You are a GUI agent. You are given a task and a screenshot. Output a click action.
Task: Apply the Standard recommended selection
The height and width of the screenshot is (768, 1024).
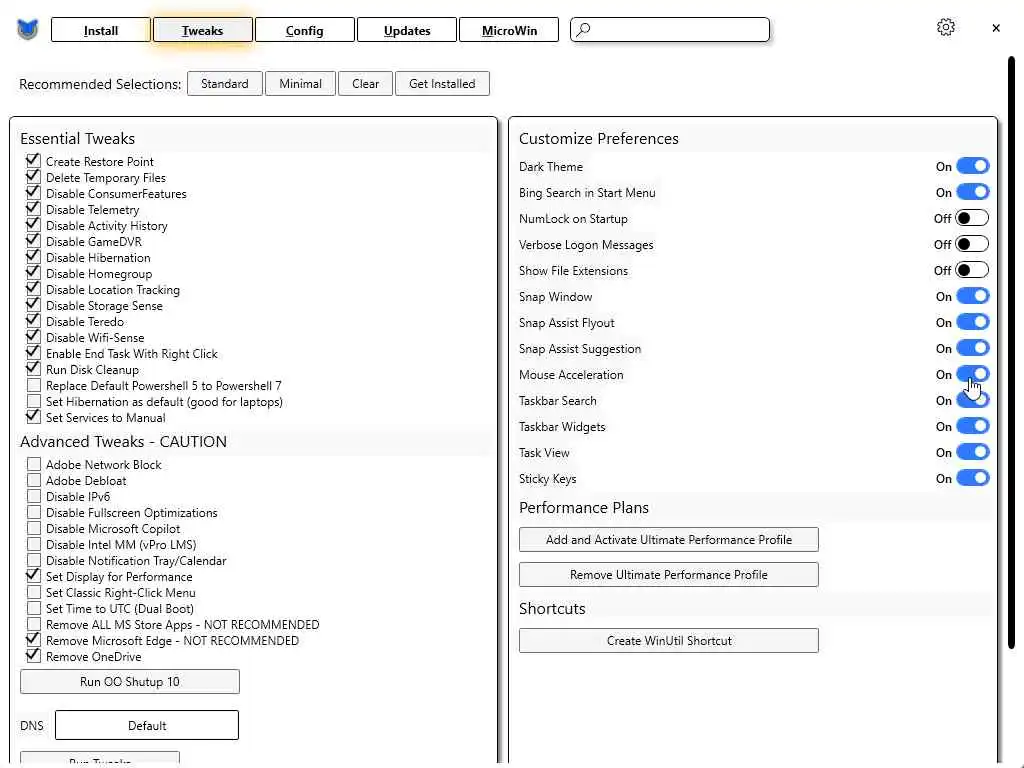225,84
